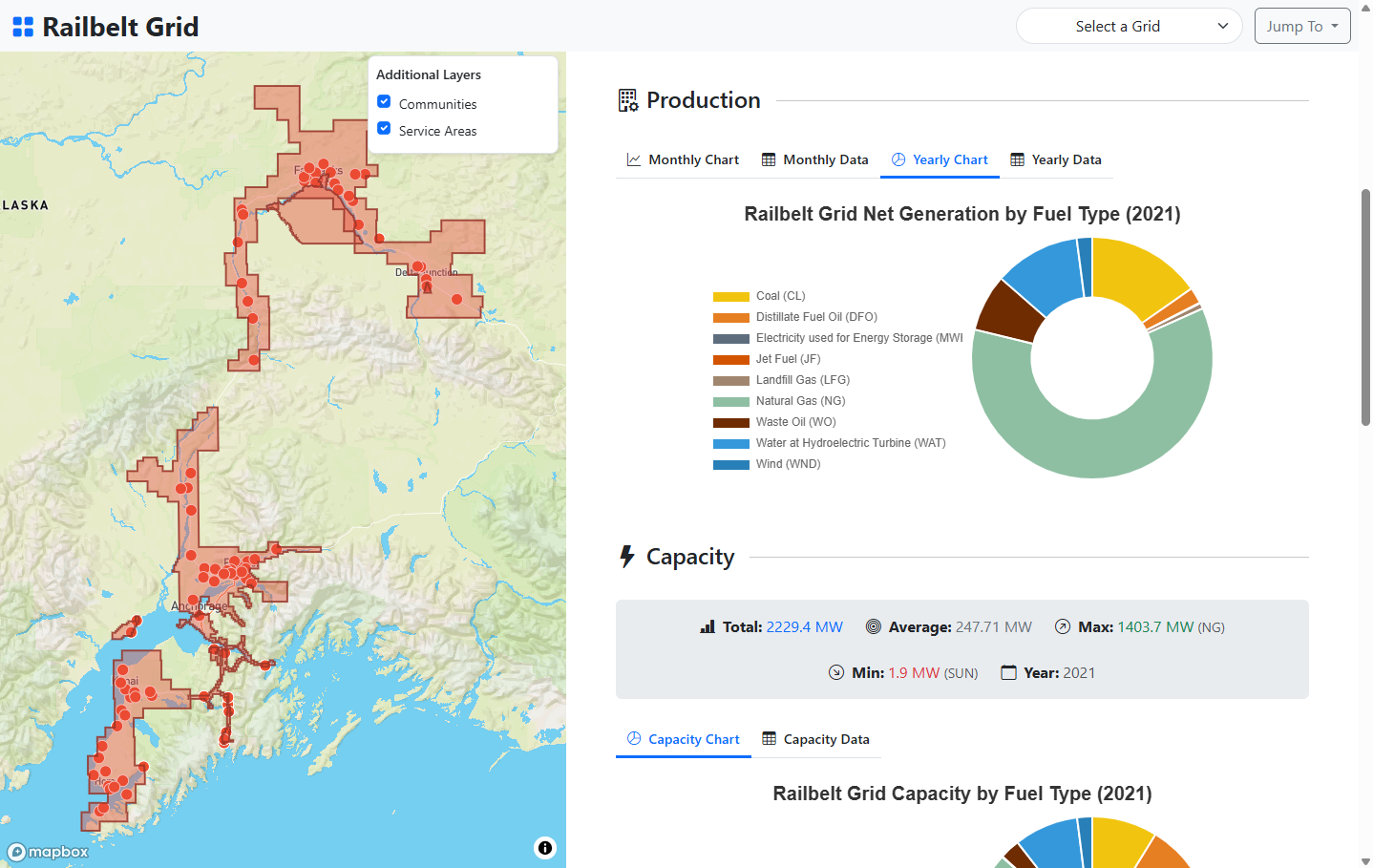
Task: Click the map info attribution icon
Action: coord(544,848)
